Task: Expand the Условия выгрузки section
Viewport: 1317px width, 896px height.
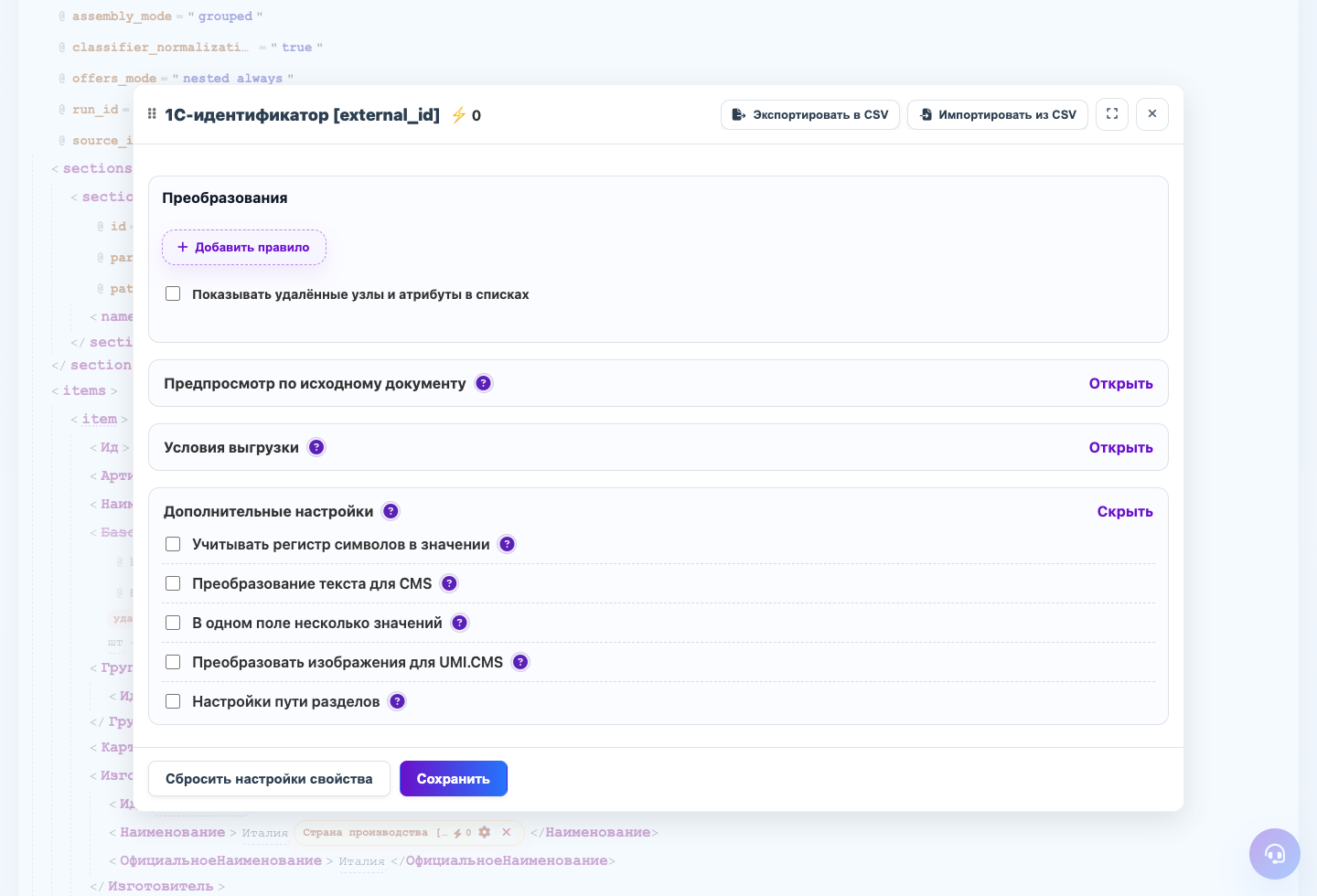Action: pyautogui.click(x=1120, y=447)
